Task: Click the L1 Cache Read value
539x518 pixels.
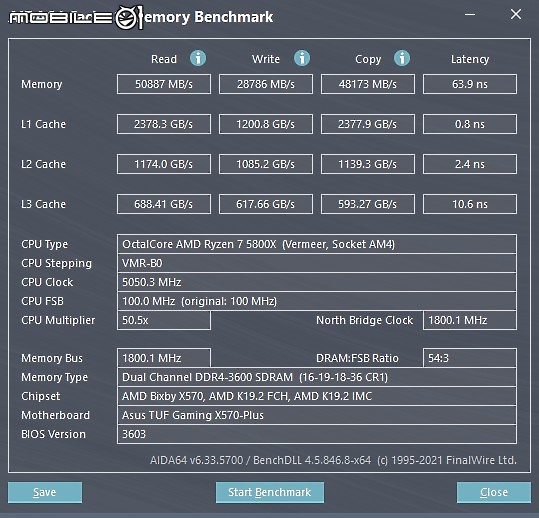Action: 164,124
